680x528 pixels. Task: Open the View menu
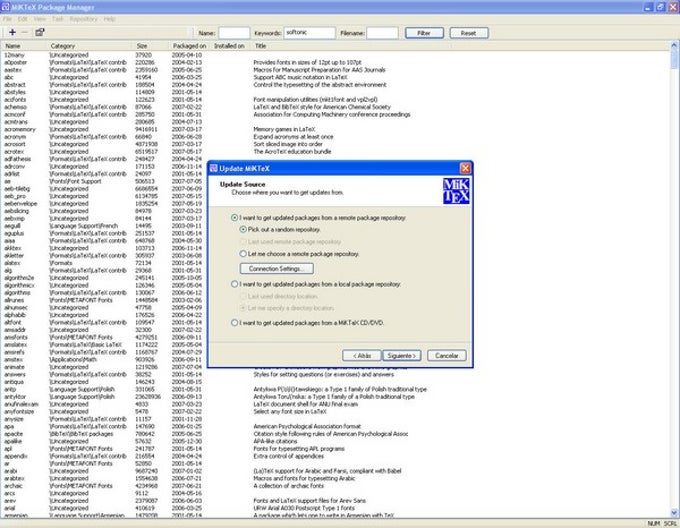tap(39, 19)
